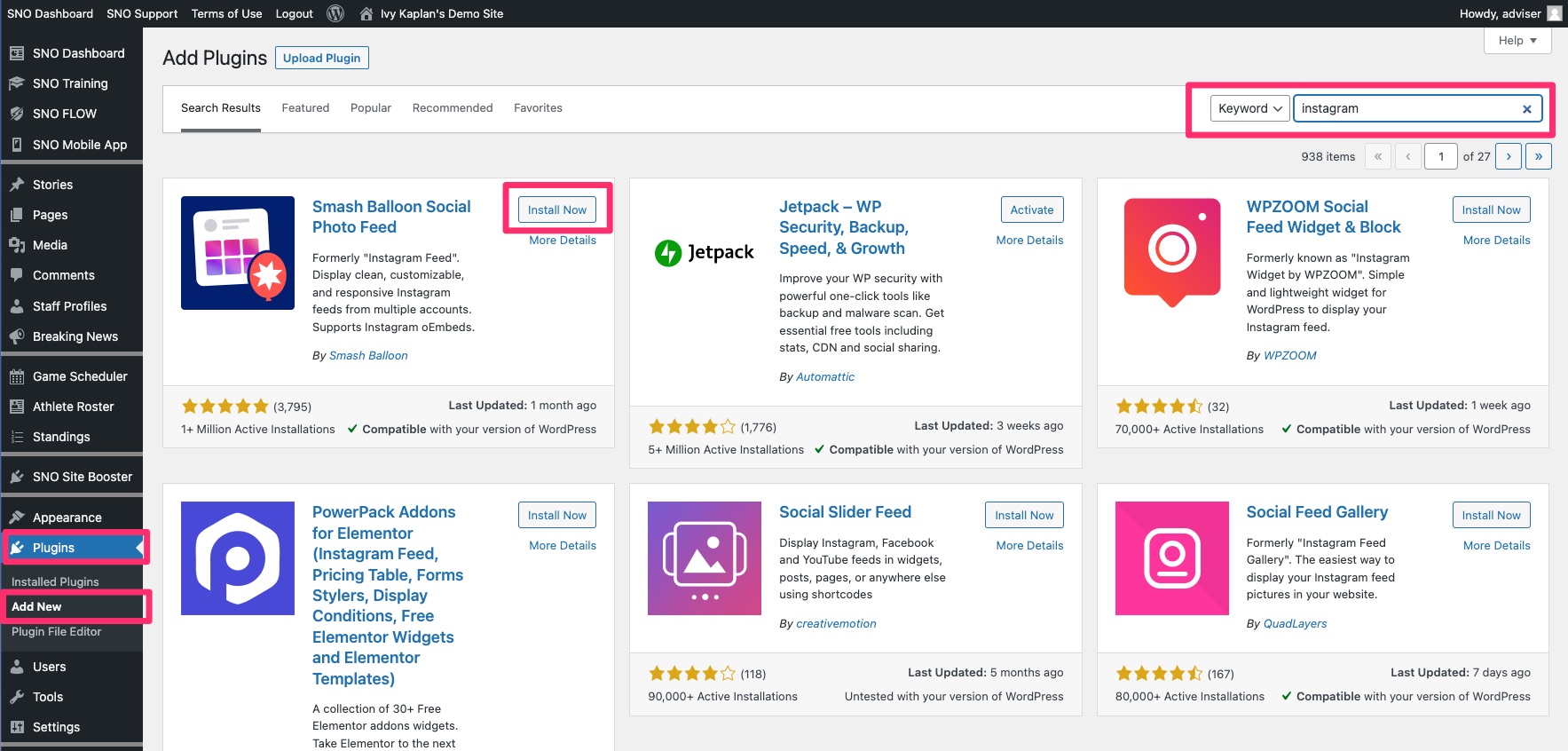Click Logout in the admin bar

[294, 13]
